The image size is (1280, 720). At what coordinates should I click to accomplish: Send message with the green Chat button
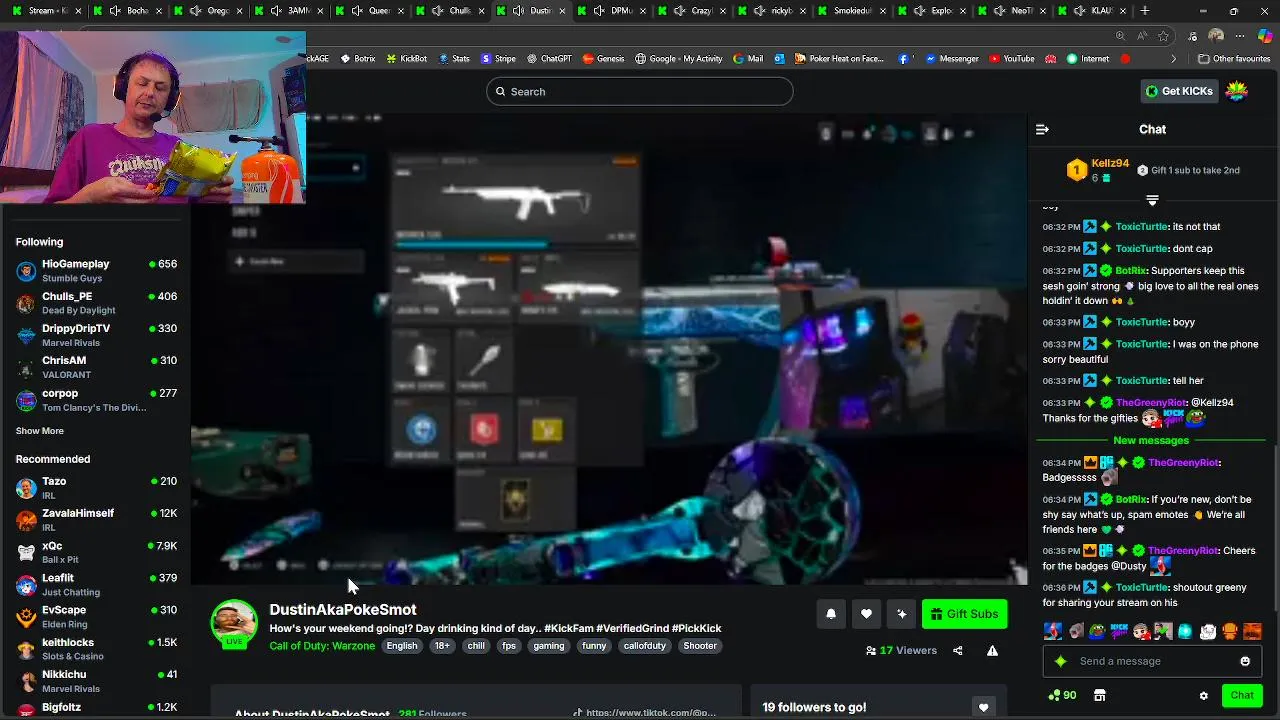(x=1242, y=695)
